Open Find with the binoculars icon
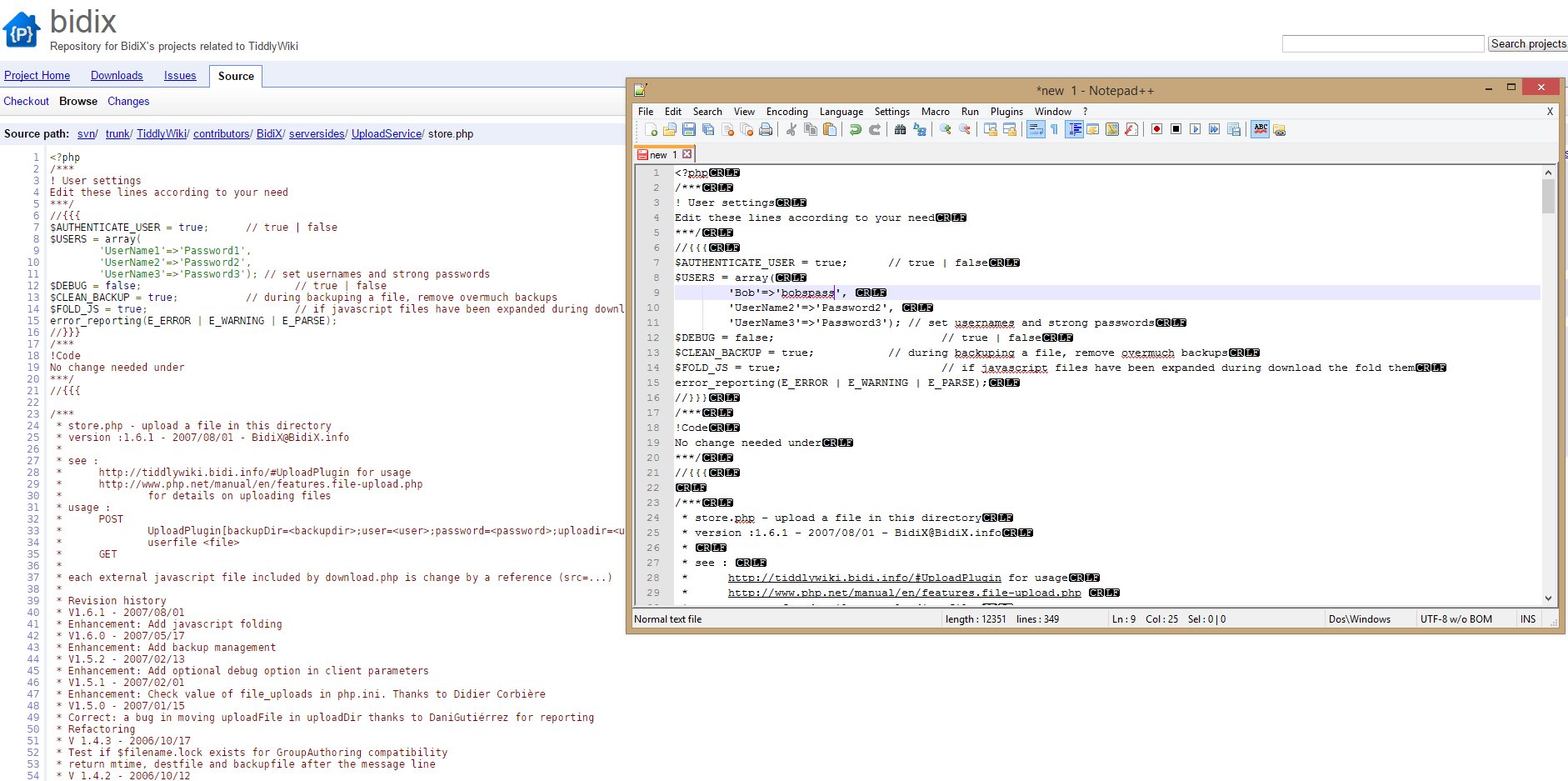The image size is (1568, 781). pos(900,129)
